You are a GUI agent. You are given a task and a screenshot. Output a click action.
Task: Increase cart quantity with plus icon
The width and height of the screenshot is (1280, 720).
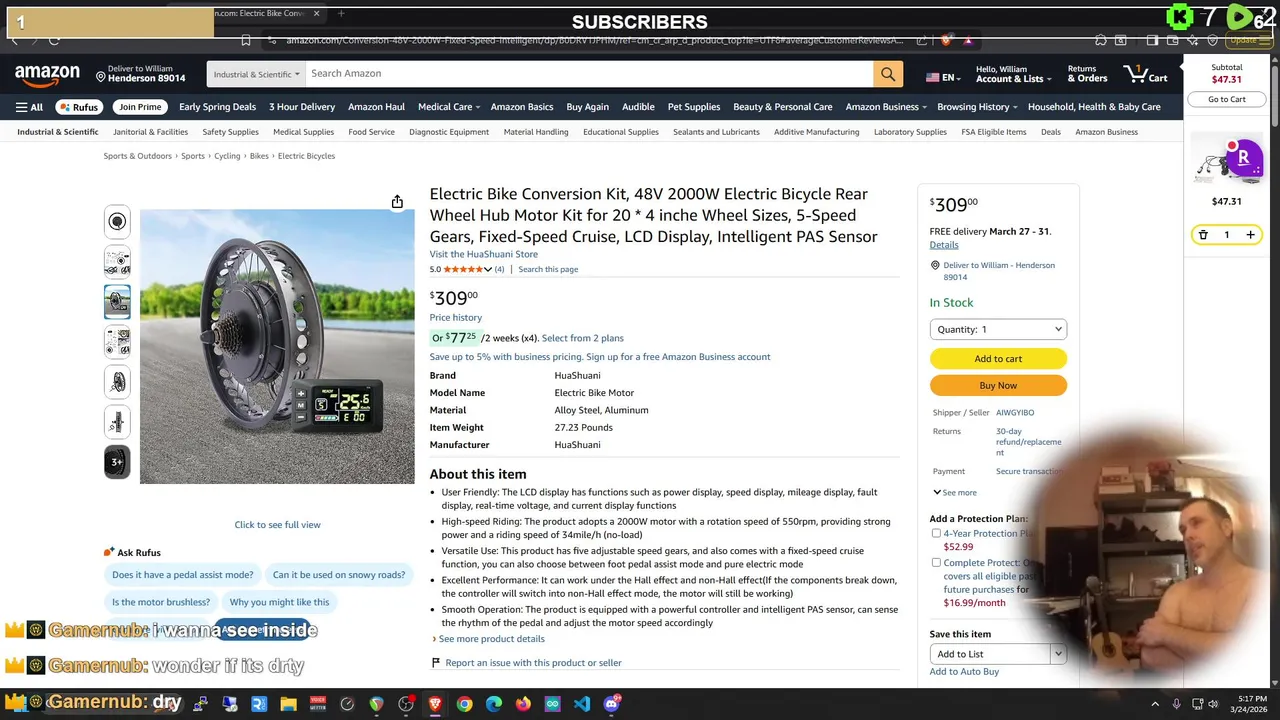(x=1250, y=235)
